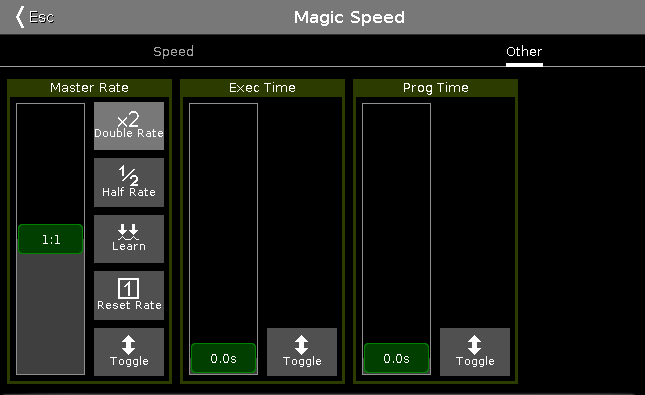Viewport: 645px width, 395px height.
Task: Click the Prog Time 0.0s fader handle
Action: click(x=397, y=358)
